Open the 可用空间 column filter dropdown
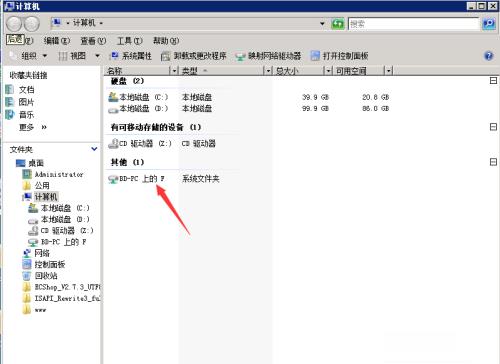 [x=389, y=70]
